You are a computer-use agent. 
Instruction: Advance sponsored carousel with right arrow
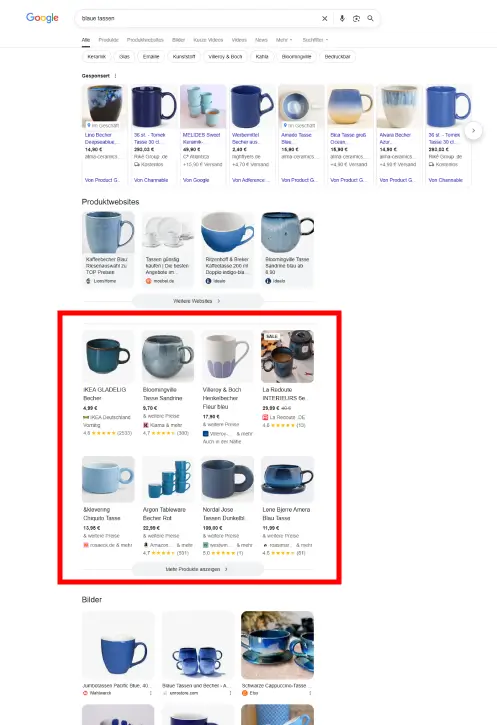tap(473, 131)
